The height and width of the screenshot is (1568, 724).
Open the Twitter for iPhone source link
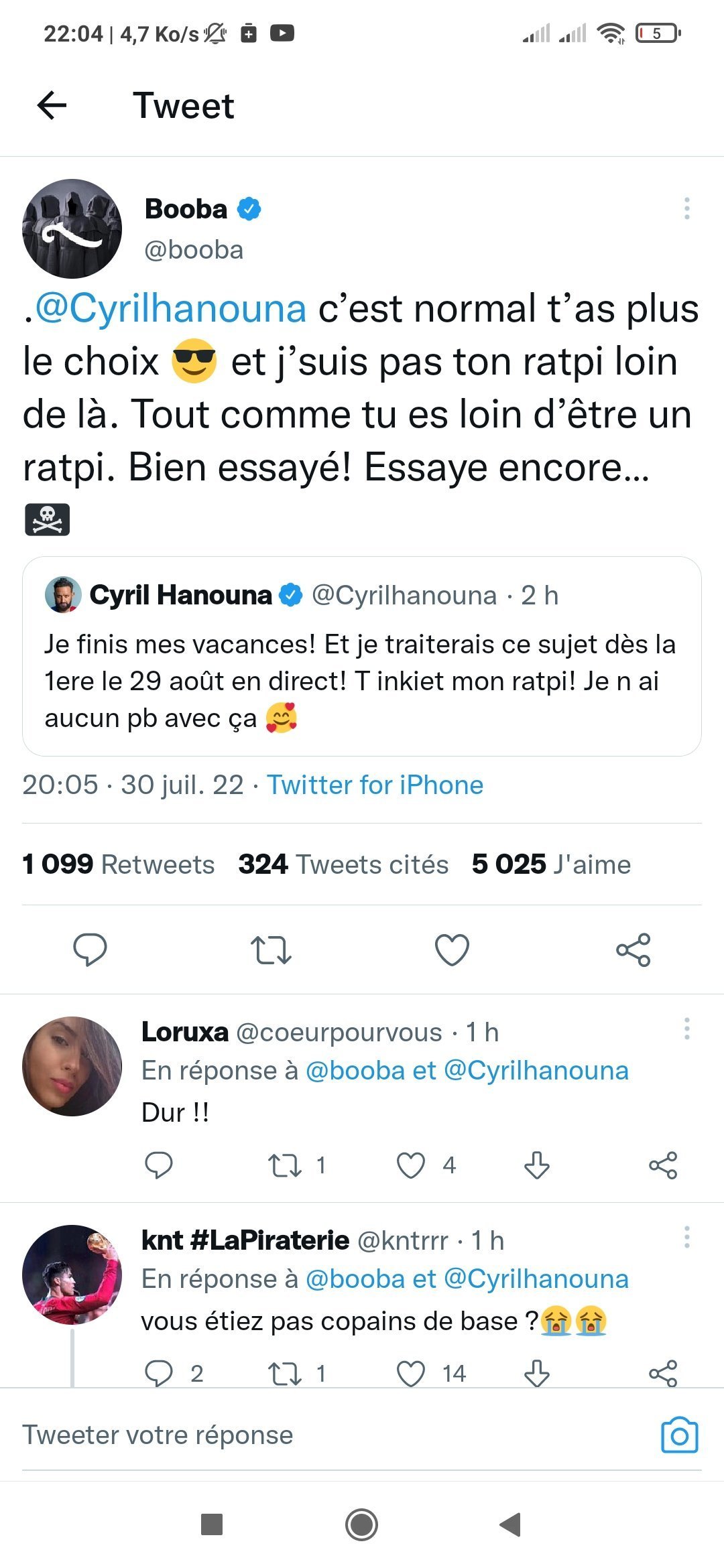(375, 785)
